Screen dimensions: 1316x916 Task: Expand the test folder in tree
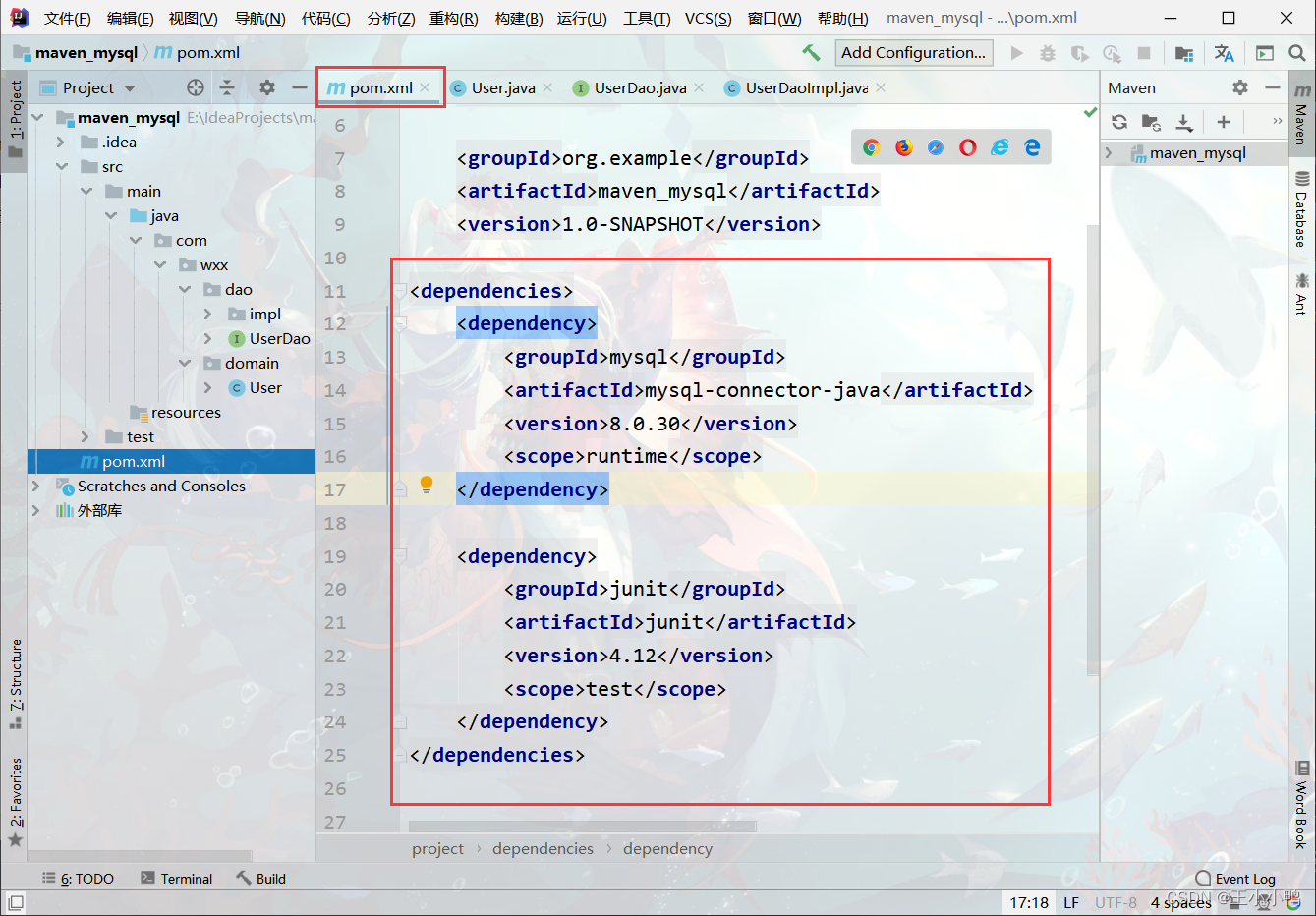(86, 436)
